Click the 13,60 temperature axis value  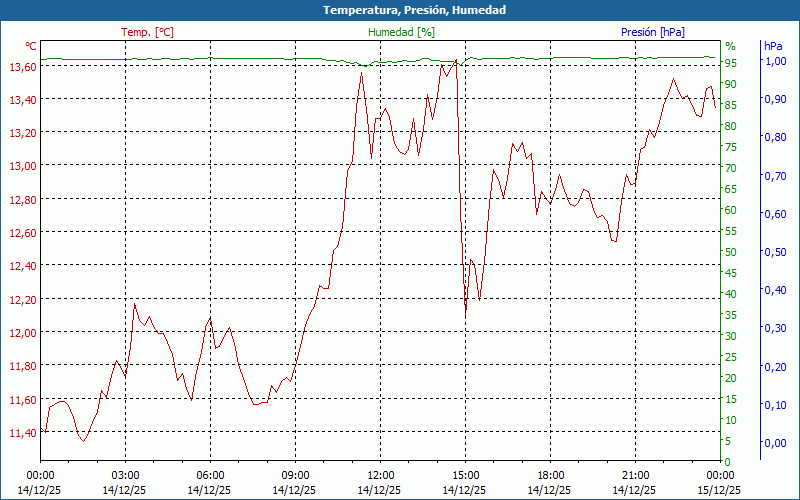pyautogui.click(x=22, y=67)
